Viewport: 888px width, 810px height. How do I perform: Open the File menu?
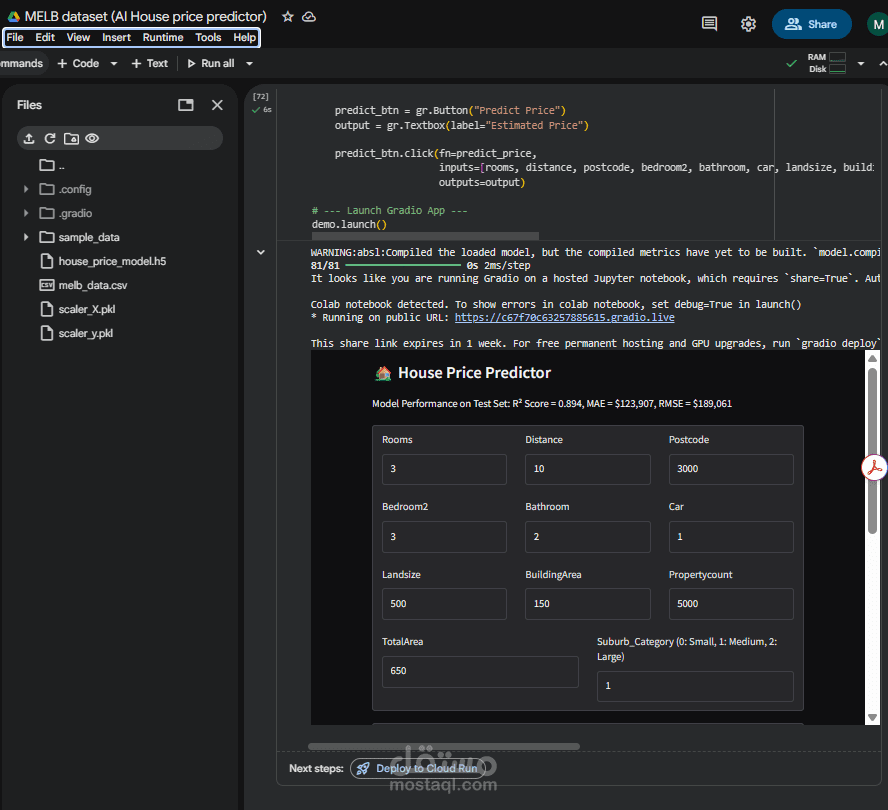pyautogui.click(x=15, y=37)
